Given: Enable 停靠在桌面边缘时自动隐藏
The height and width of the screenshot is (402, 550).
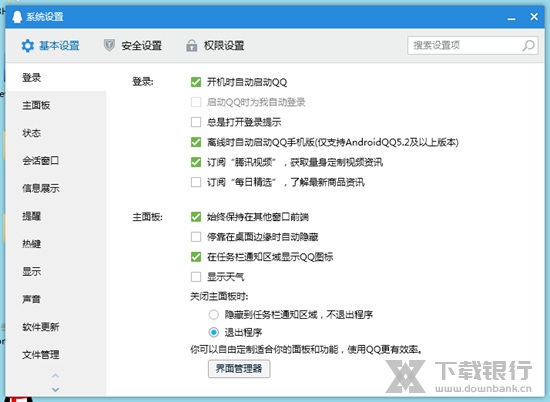Looking at the screenshot, I should pos(196,237).
